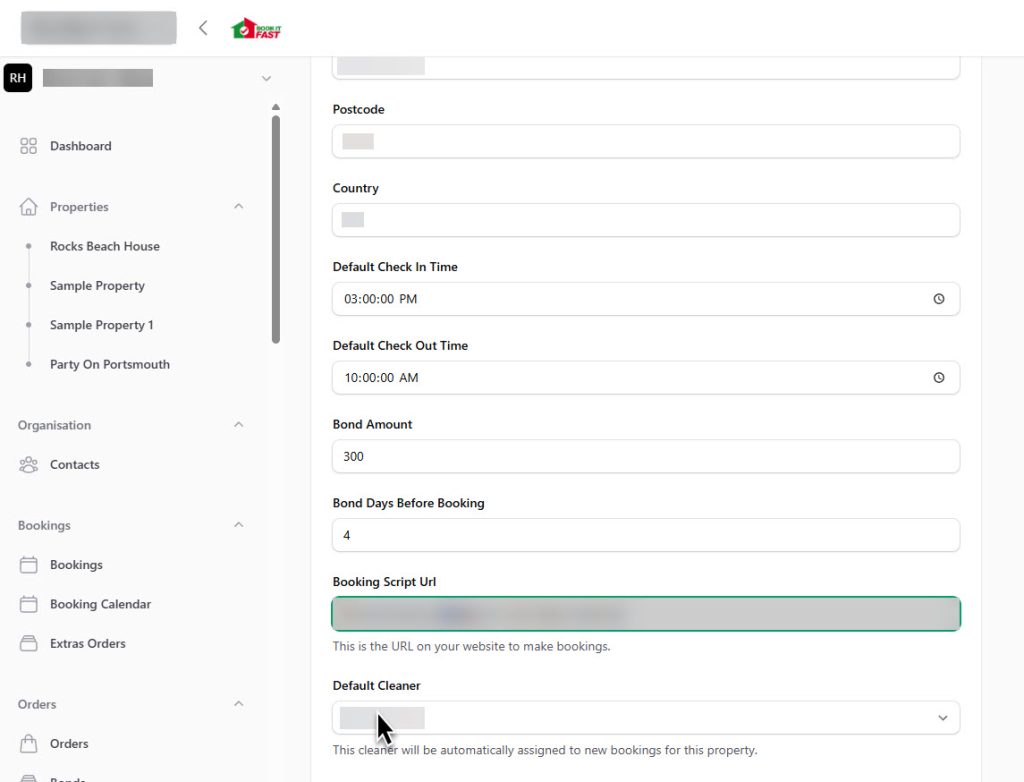This screenshot has height=782, width=1024.
Task: Open the clock picker for Default Check Out Time
Action: 938,377
